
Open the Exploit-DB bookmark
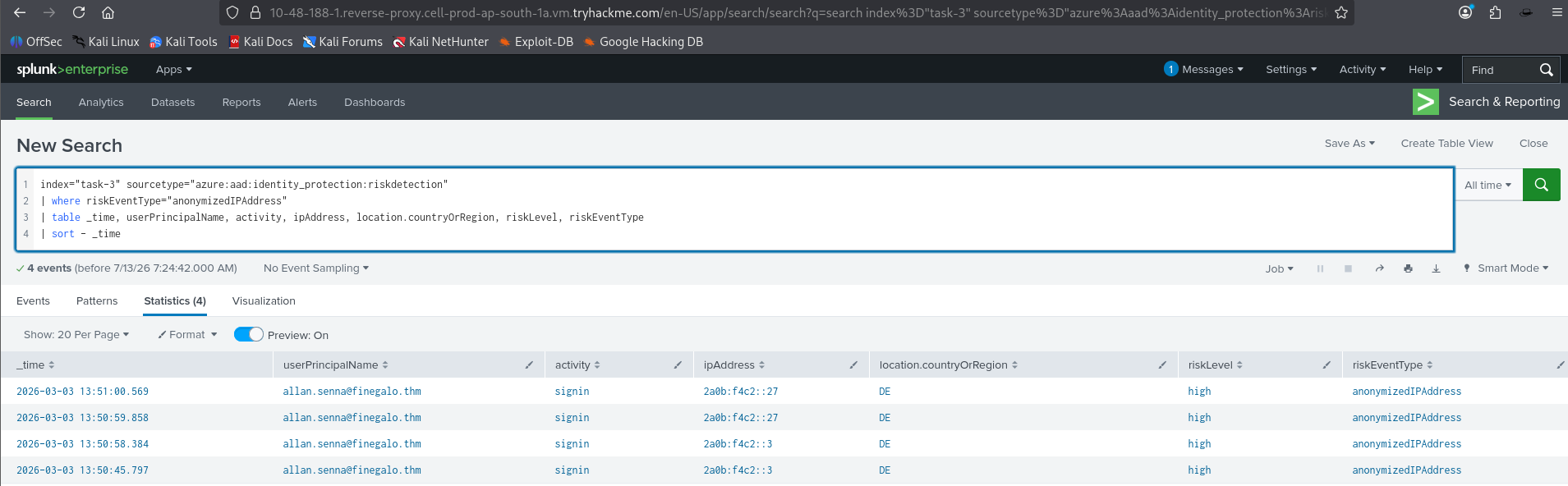(x=536, y=42)
